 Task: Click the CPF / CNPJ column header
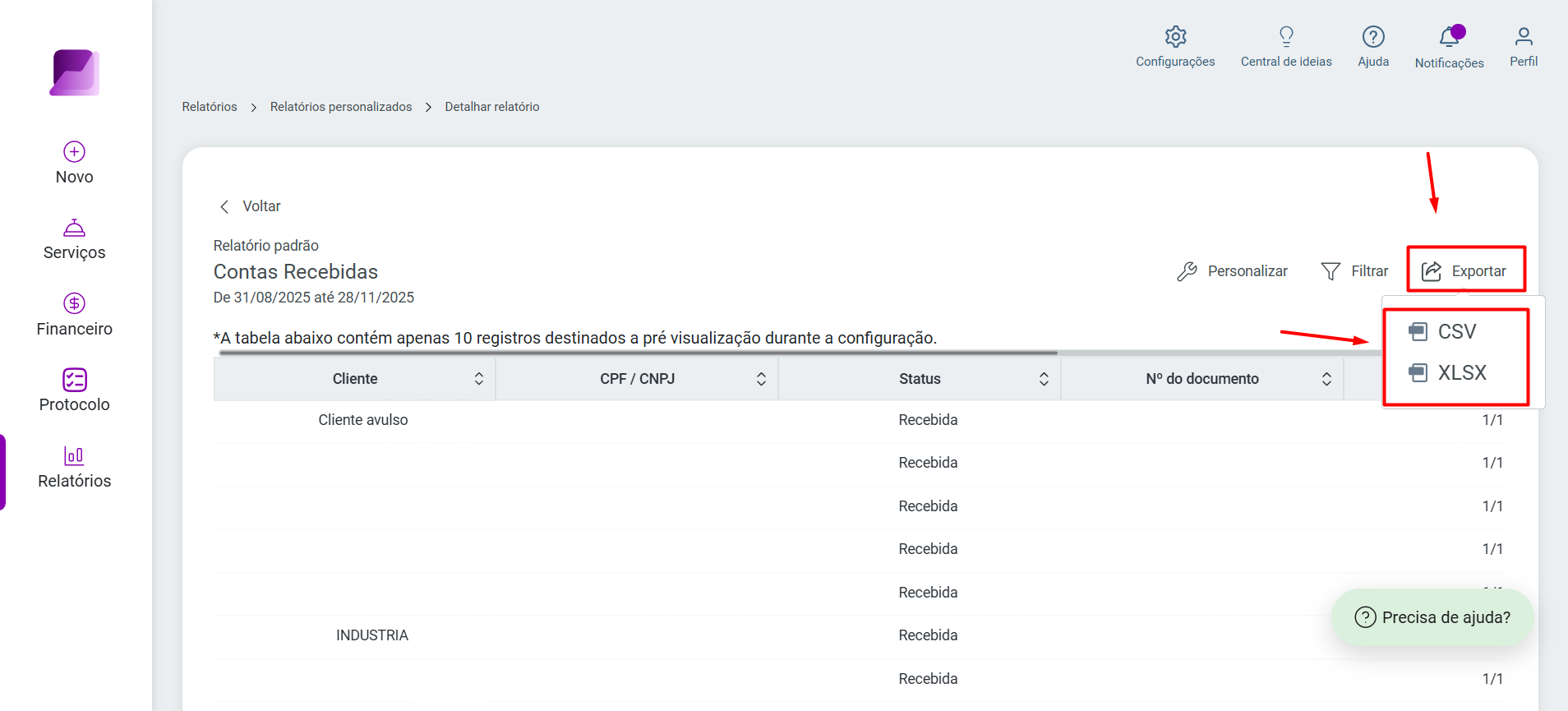point(638,379)
